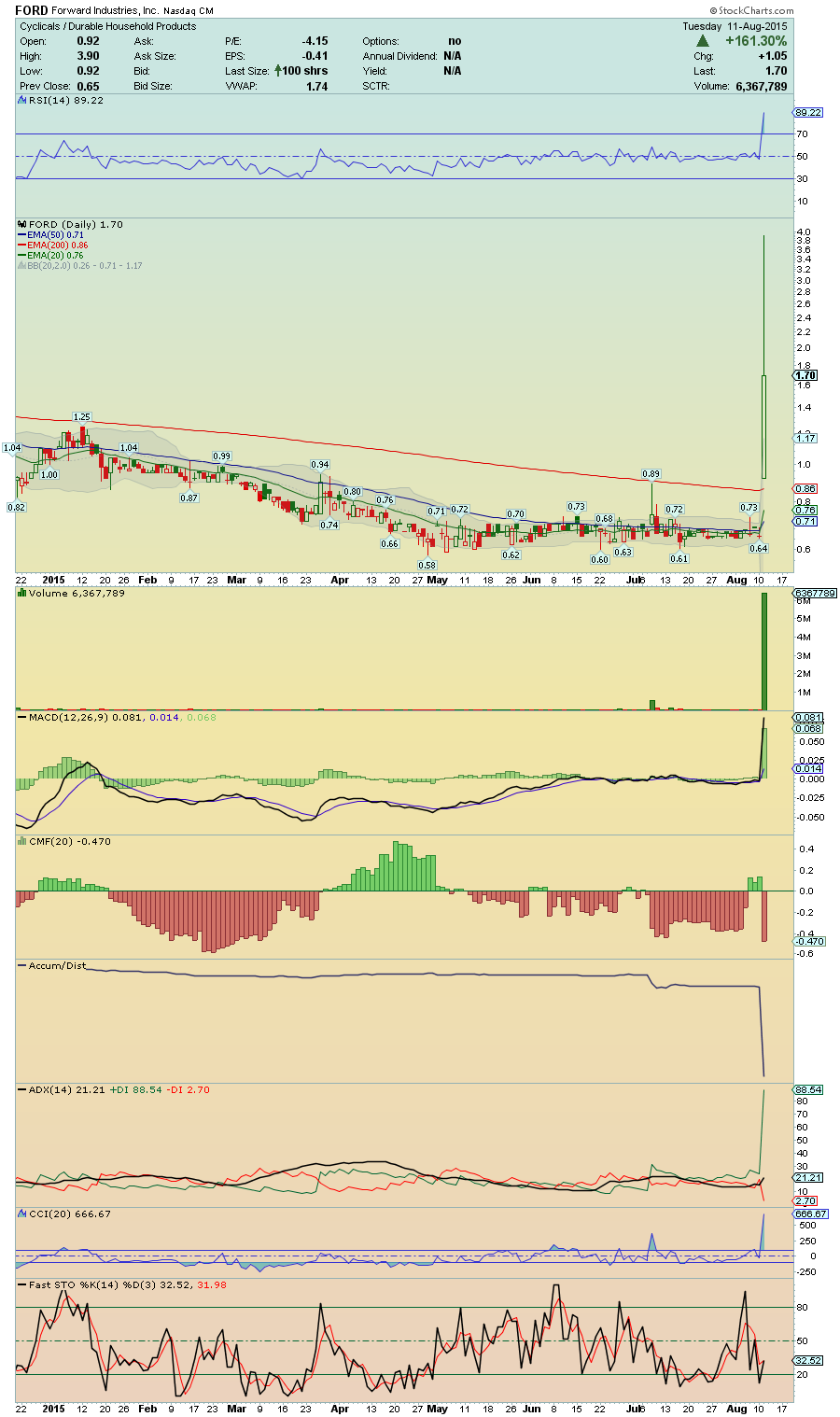
Task: Click the CCI(20) 666.67 panel label
Action: pos(70,1214)
